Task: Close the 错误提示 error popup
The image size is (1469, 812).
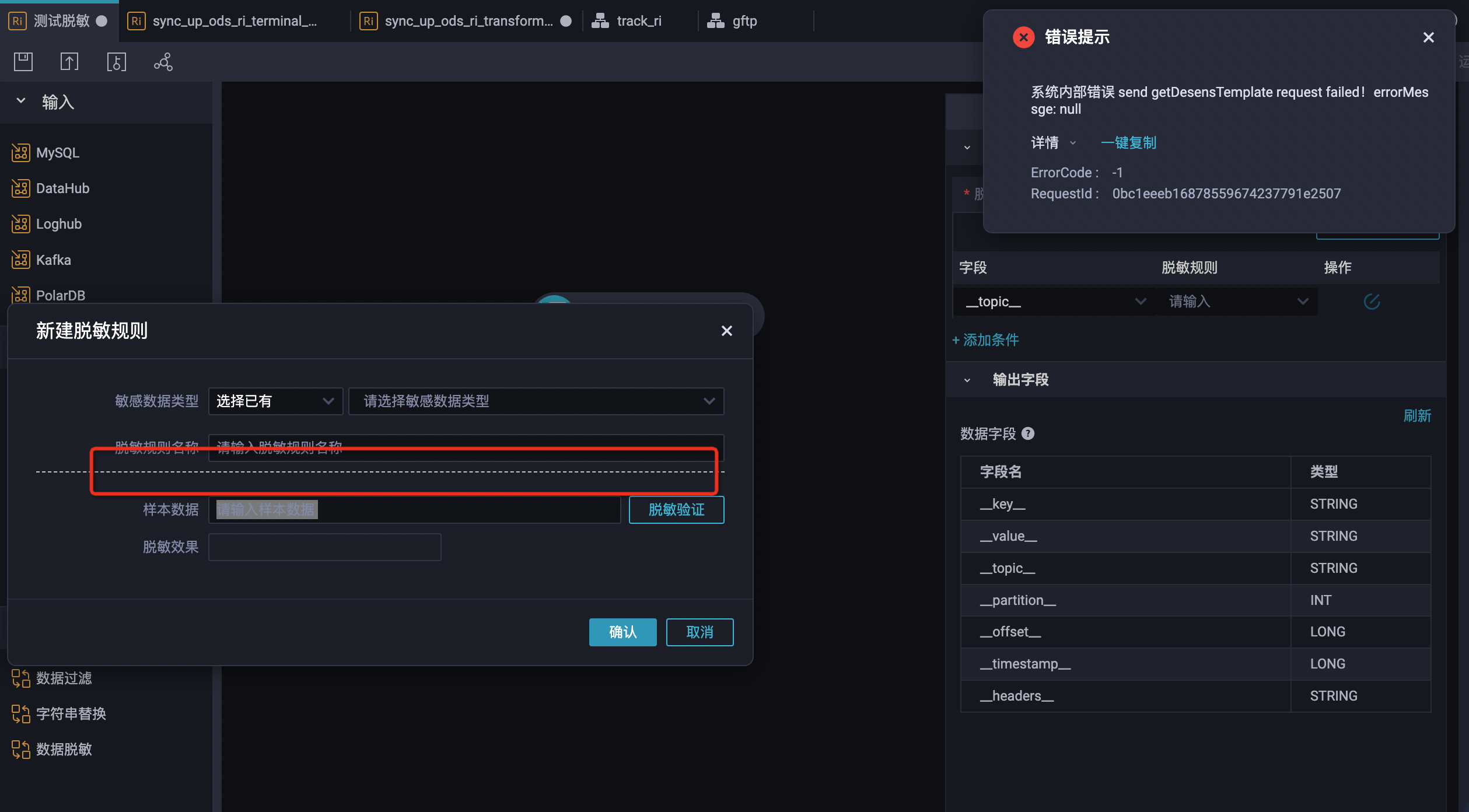Action: pyautogui.click(x=1428, y=37)
